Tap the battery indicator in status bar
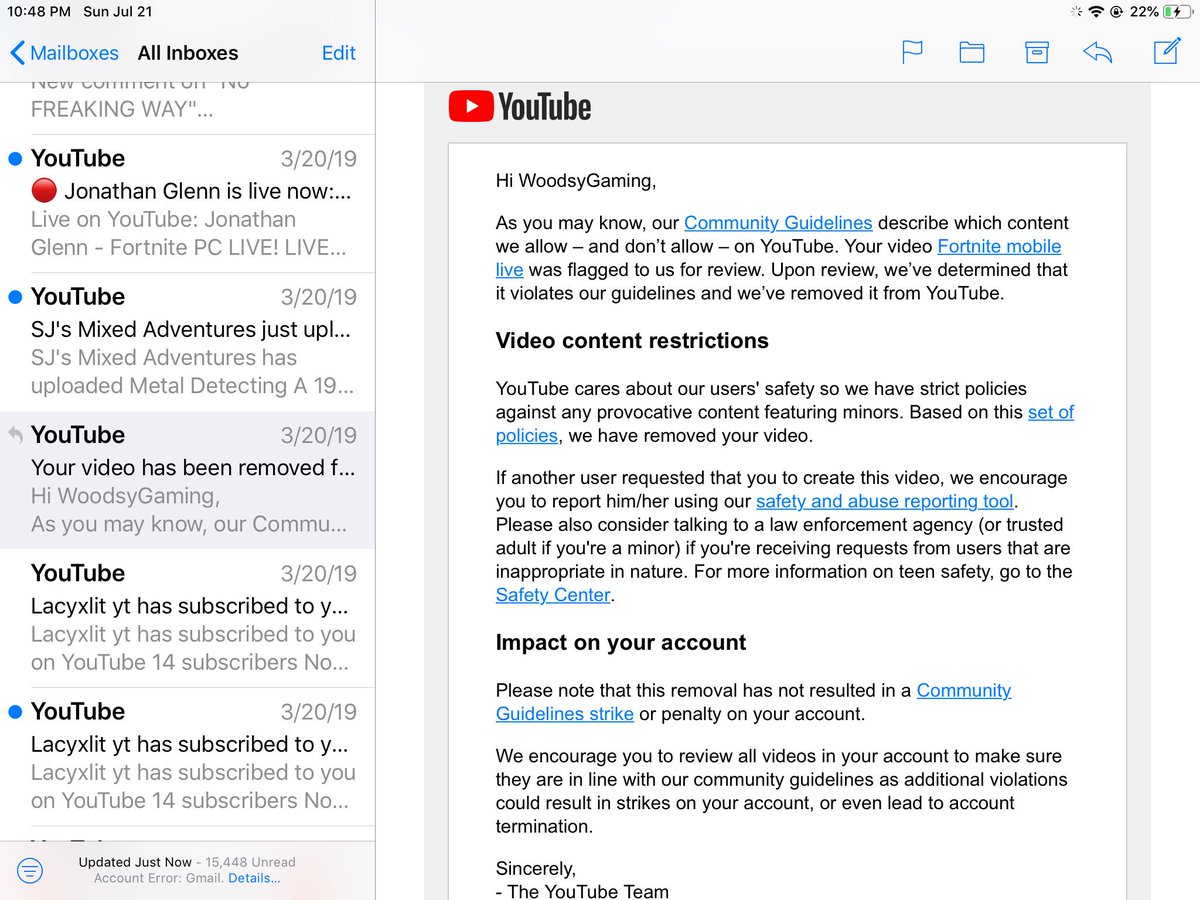This screenshot has height=900, width=1200. 1177,12
